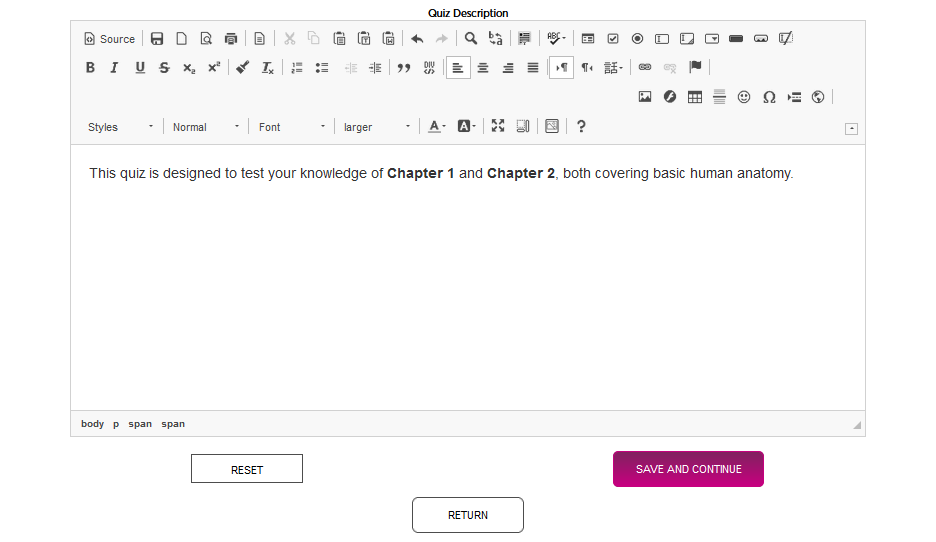Screen dimensions: 936x542
Task: Insert a hidden field element
Action: pos(786,39)
